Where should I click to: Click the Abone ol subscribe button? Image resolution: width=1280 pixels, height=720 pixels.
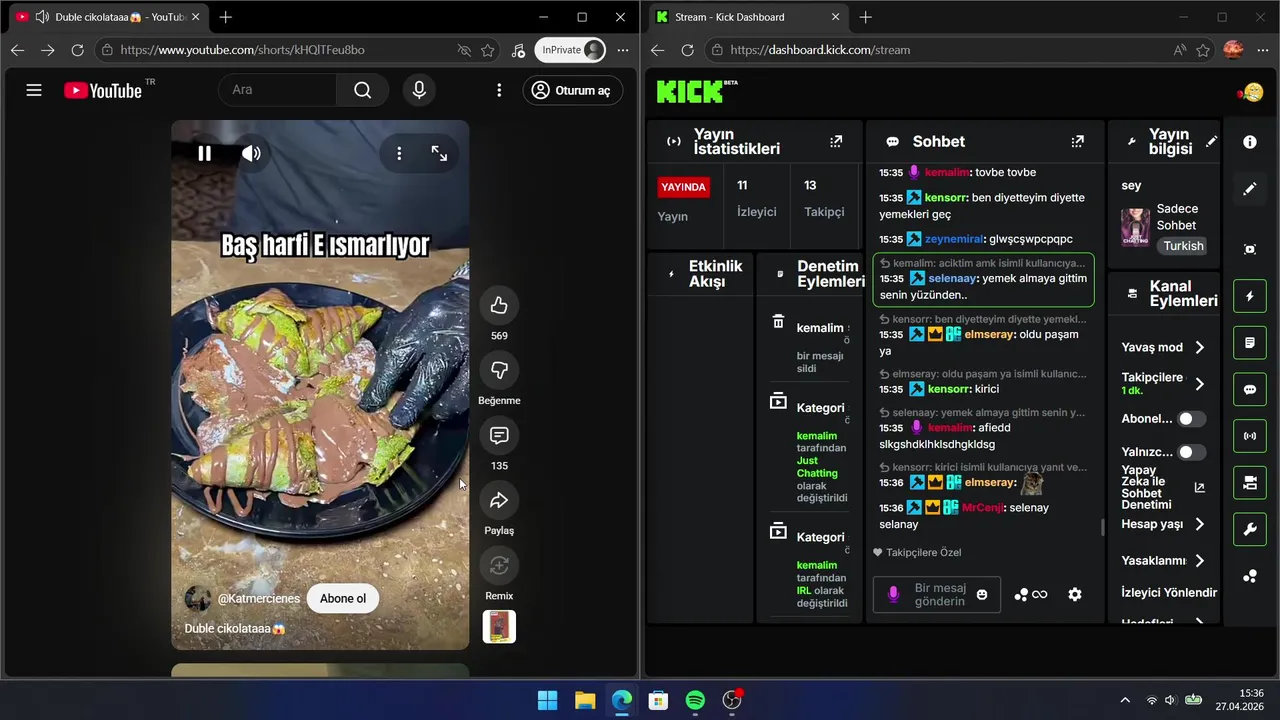pos(343,598)
